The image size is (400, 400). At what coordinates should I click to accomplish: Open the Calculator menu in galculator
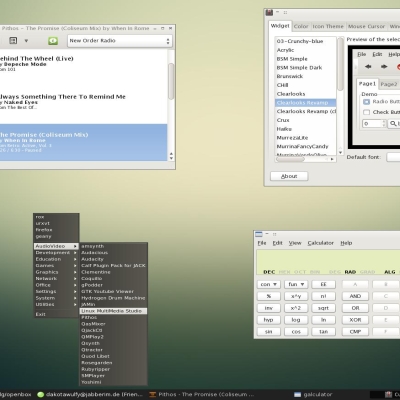click(x=320, y=243)
